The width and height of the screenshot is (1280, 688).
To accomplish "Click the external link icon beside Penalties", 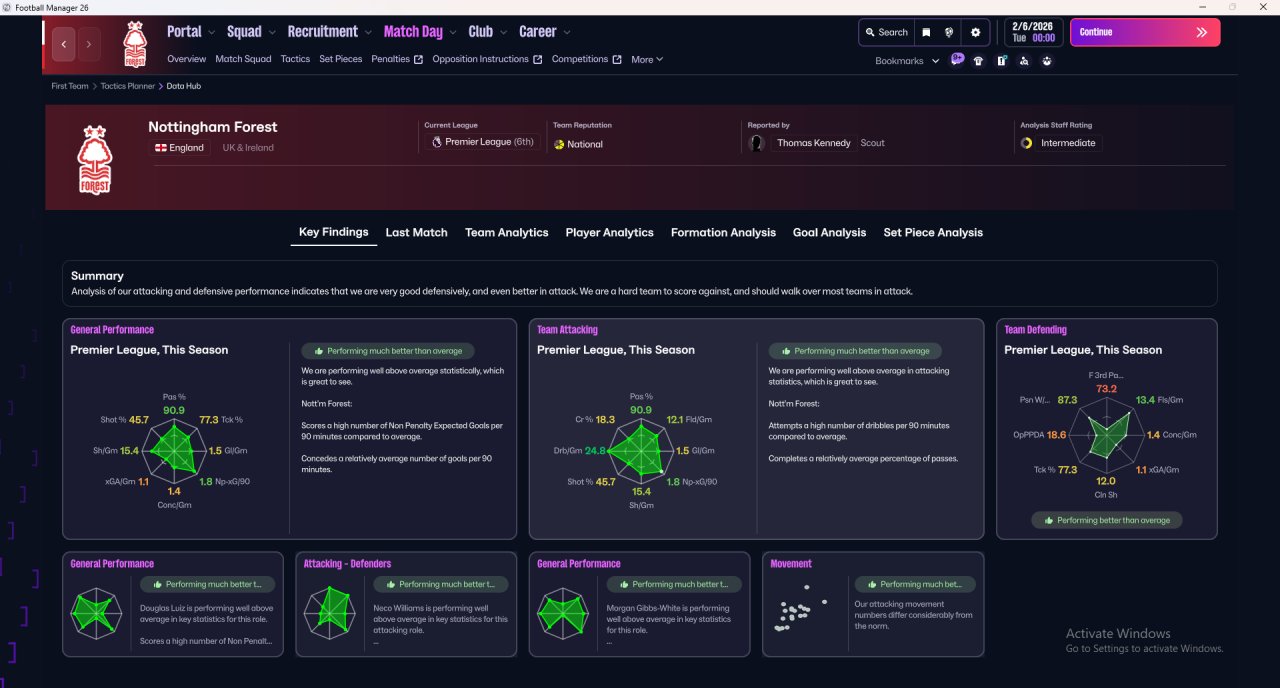I will point(418,59).
